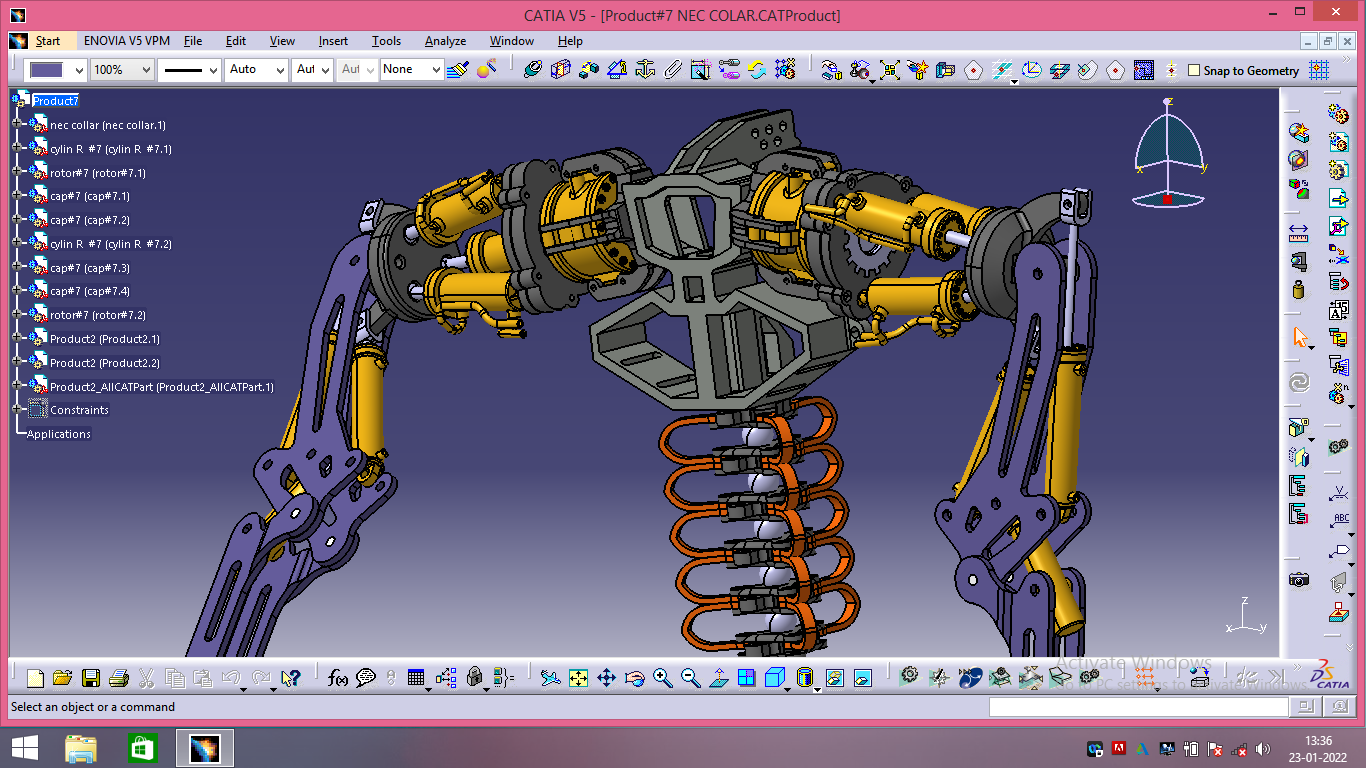Click the sketch grid icon beside Snap to Geometry
Viewport: 1366px width, 768px height.
pos(1319,70)
